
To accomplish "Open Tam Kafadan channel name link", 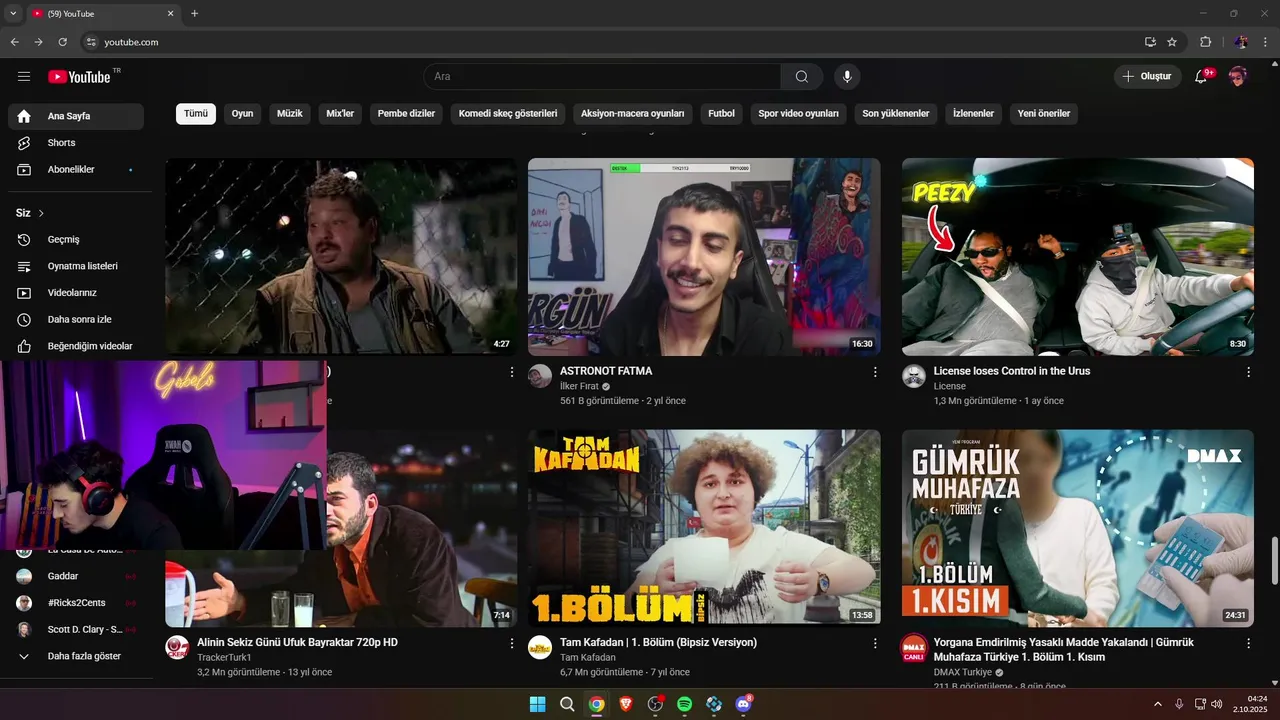I will 588,657.
